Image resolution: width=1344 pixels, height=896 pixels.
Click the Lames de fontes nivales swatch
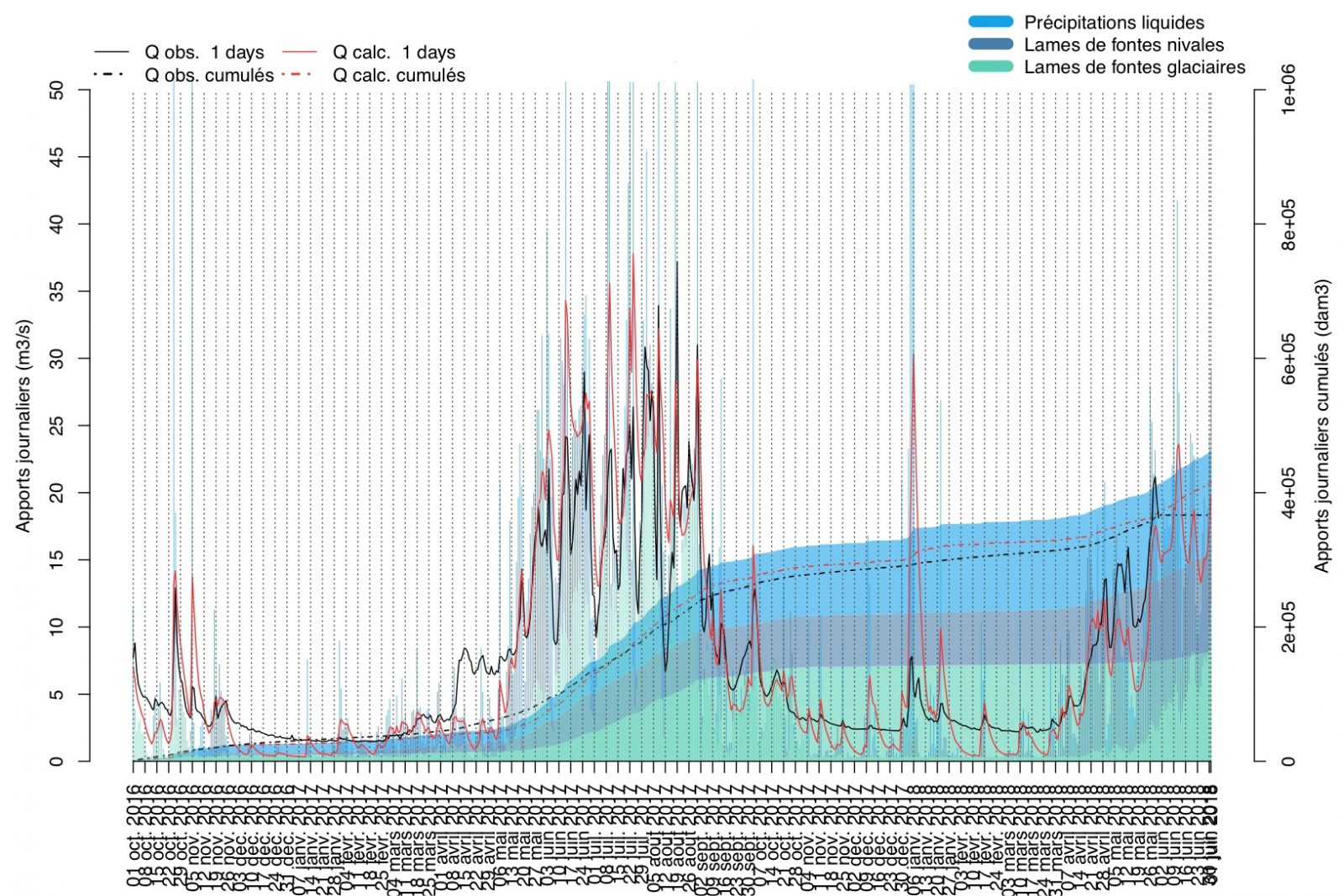pos(990,45)
